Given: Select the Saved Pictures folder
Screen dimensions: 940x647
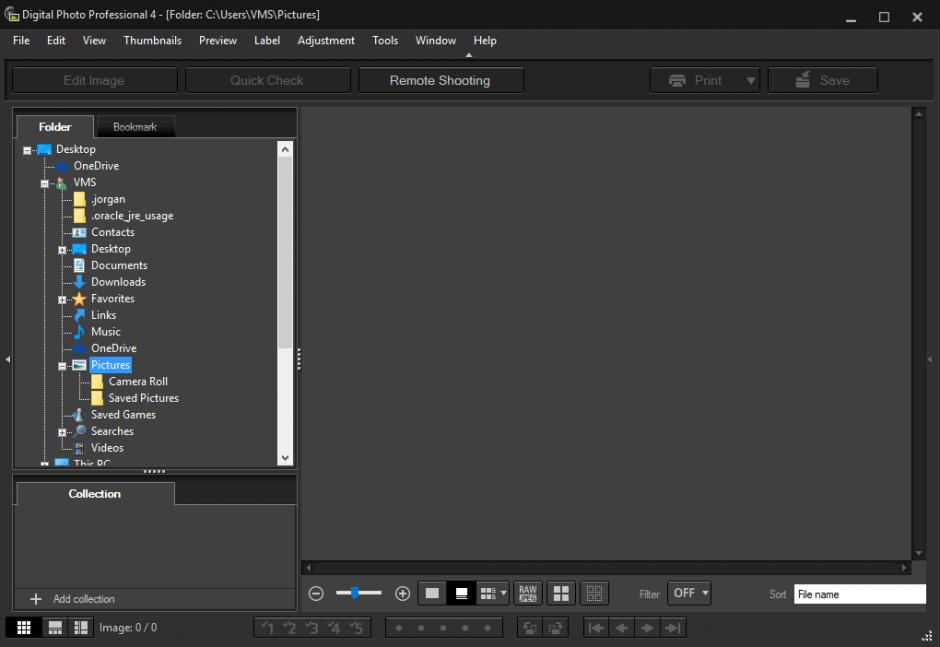Looking at the screenshot, I should pyautogui.click(x=143, y=398).
